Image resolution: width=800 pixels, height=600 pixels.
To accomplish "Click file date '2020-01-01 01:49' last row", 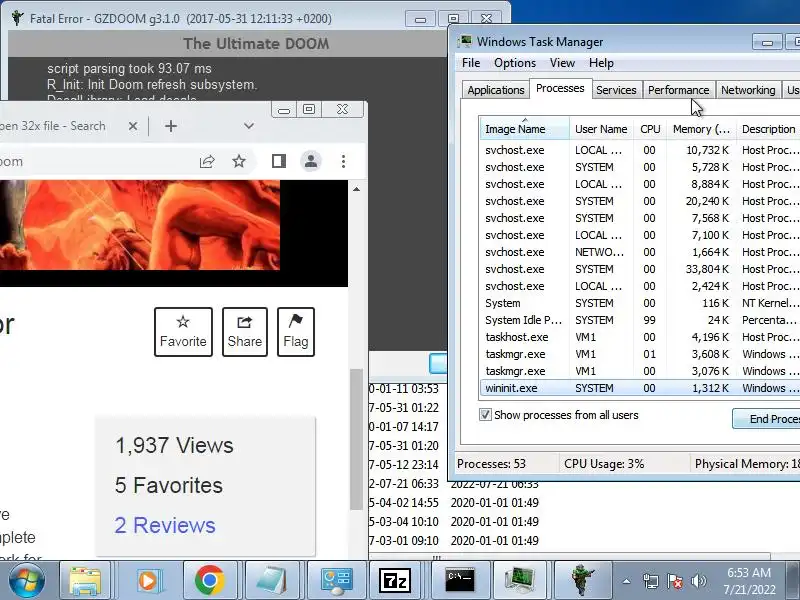I will tap(494, 540).
